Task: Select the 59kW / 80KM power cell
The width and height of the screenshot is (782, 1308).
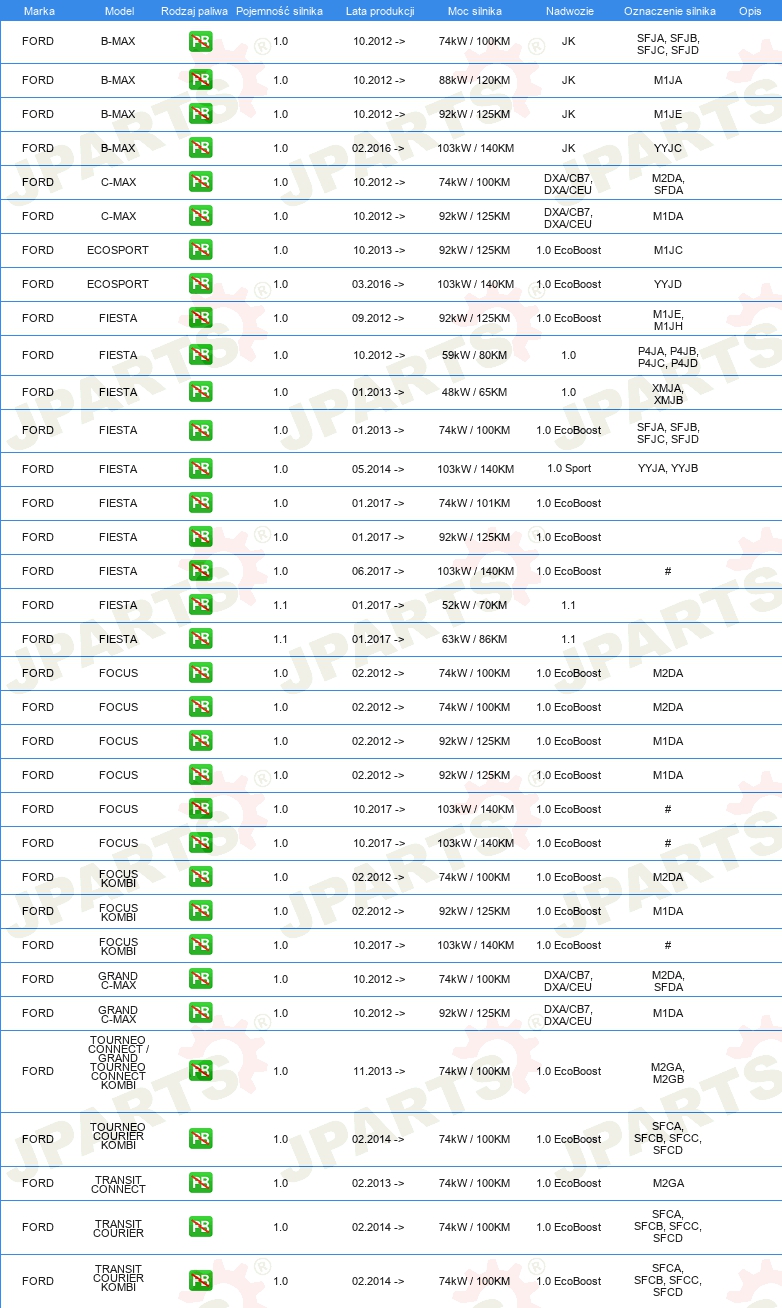Action: pyautogui.click(x=476, y=355)
